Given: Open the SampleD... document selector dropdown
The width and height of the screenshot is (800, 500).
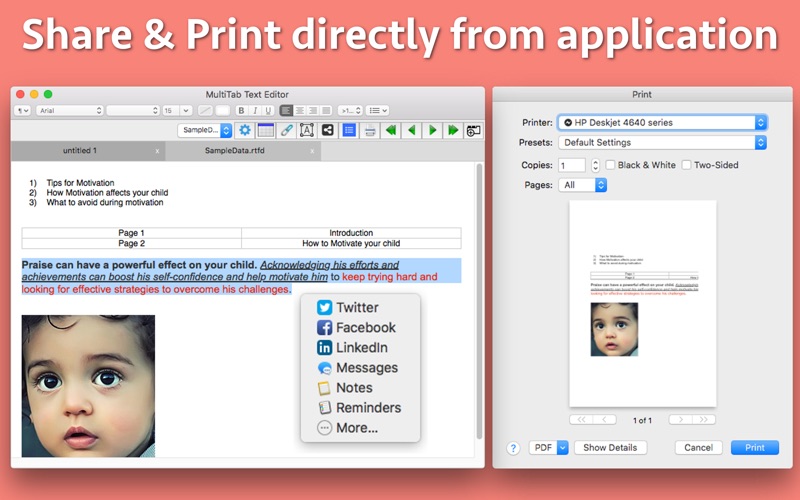Looking at the screenshot, I should coord(205,130).
